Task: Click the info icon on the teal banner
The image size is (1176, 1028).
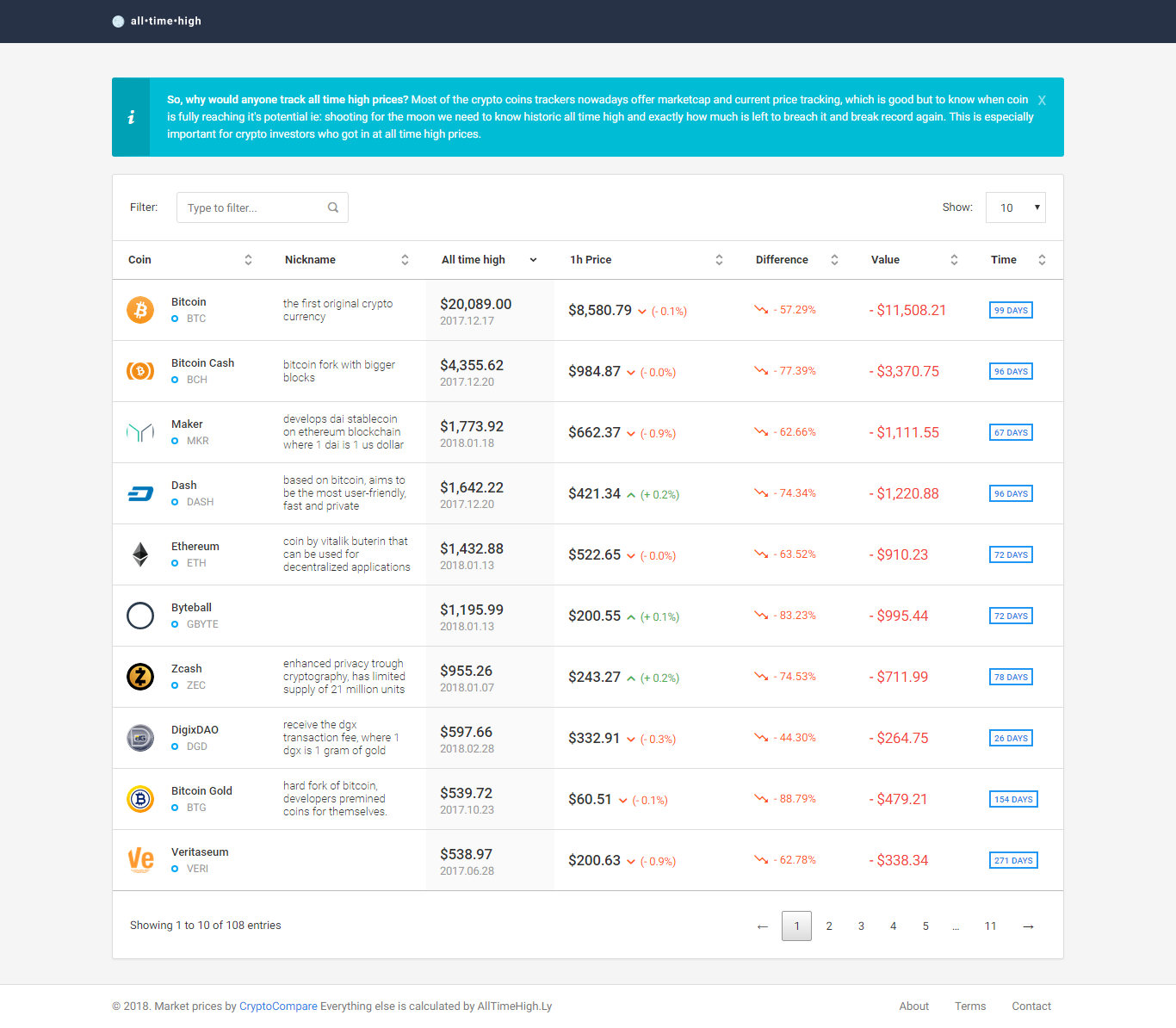Action: tap(131, 117)
